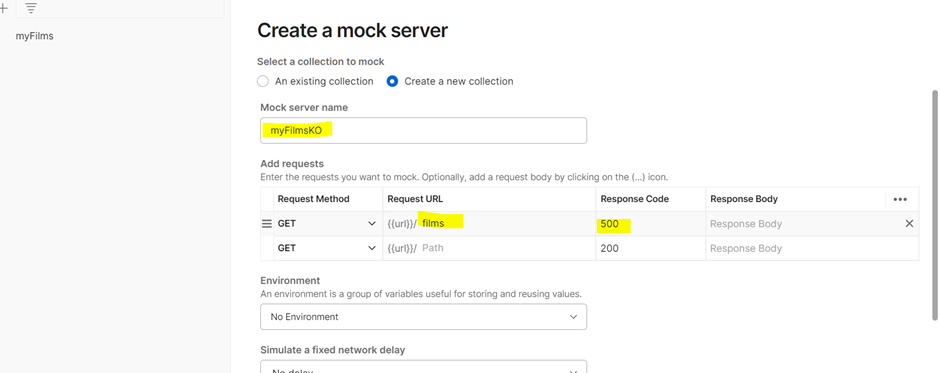The width and height of the screenshot is (940, 373).
Task: Click the first row Response Body cell
Action: [803, 224]
